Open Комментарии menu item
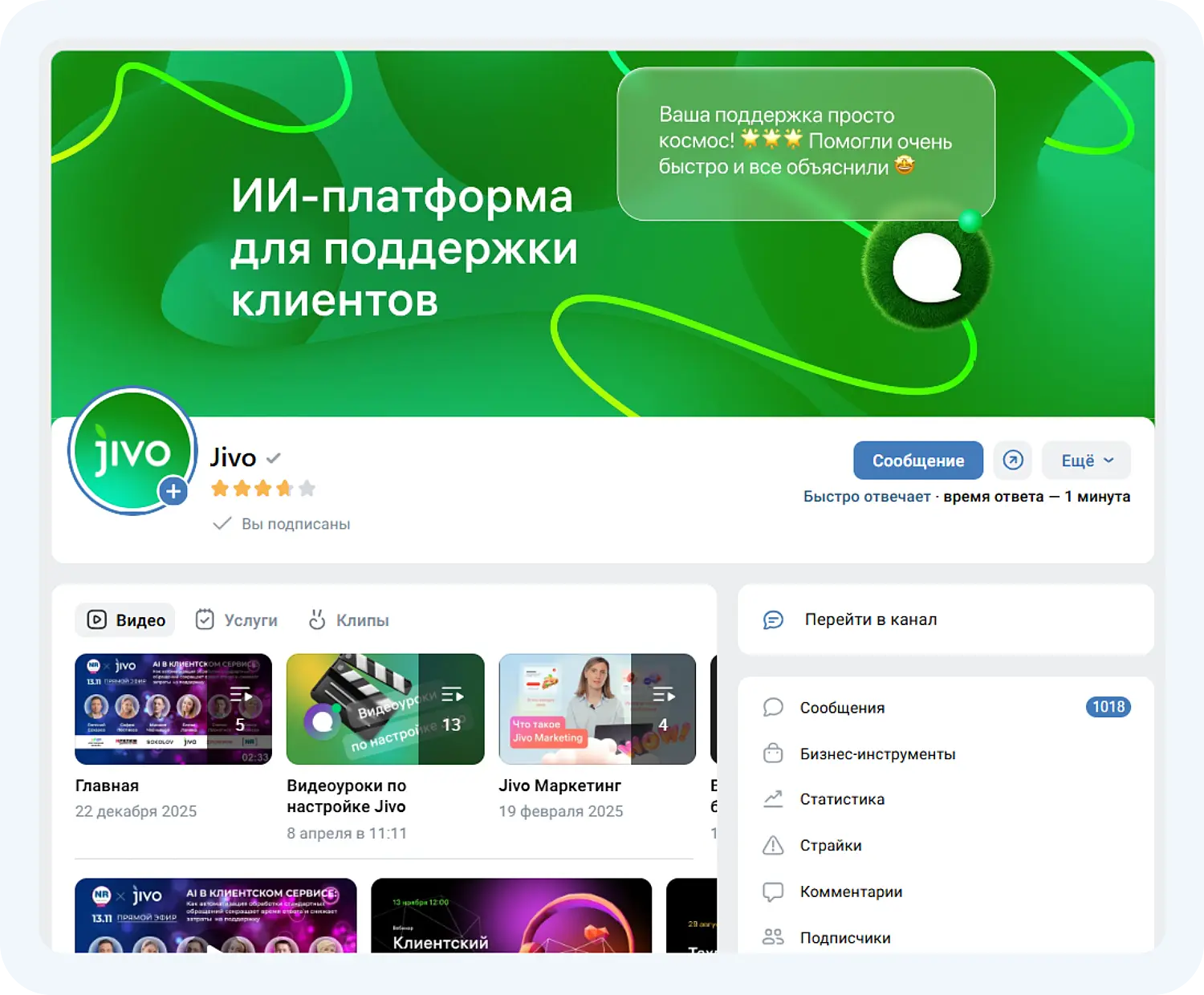Viewport: 1204px width, 995px height. click(x=946, y=891)
